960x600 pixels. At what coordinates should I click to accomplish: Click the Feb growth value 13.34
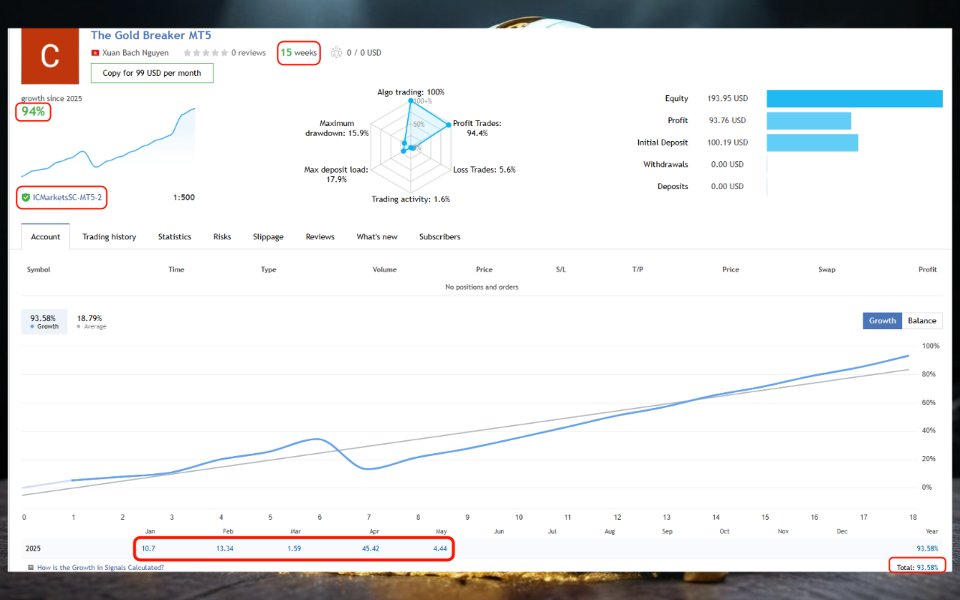point(225,549)
